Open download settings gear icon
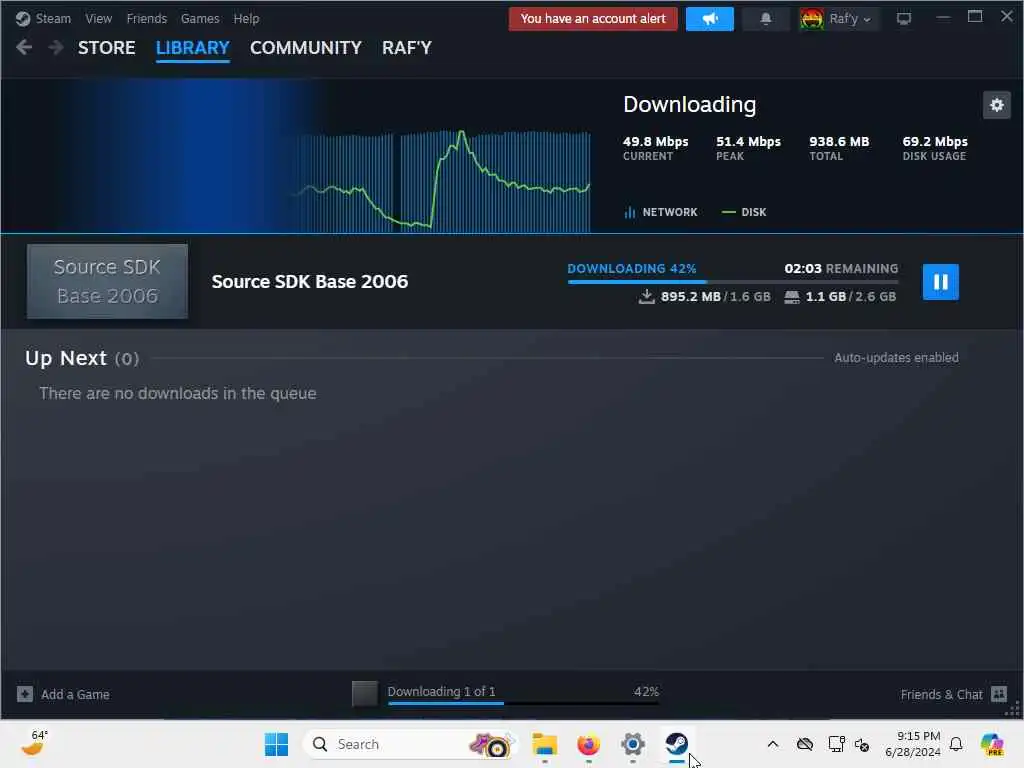1024x768 pixels. pos(997,105)
